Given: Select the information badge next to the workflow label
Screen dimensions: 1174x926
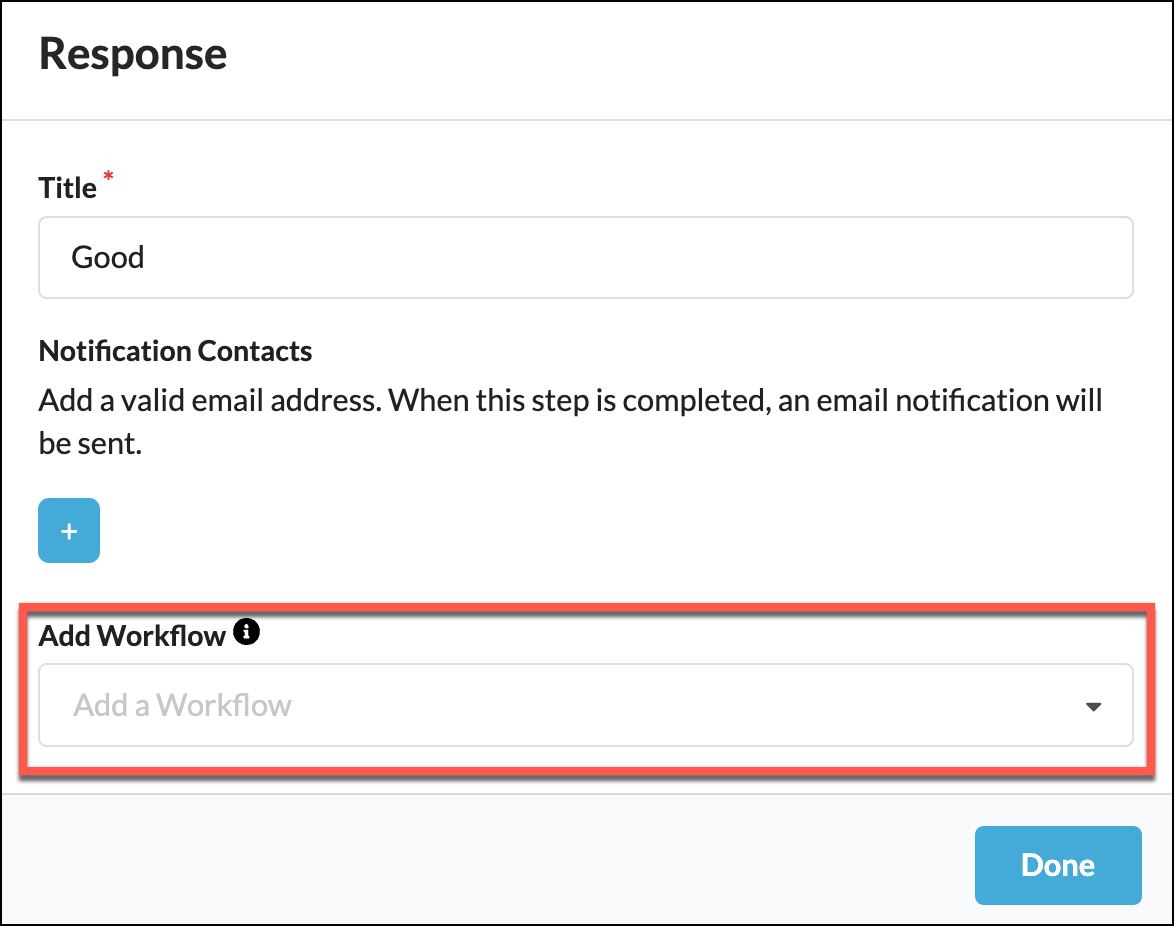Looking at the screenshot, I should (246, 631).
